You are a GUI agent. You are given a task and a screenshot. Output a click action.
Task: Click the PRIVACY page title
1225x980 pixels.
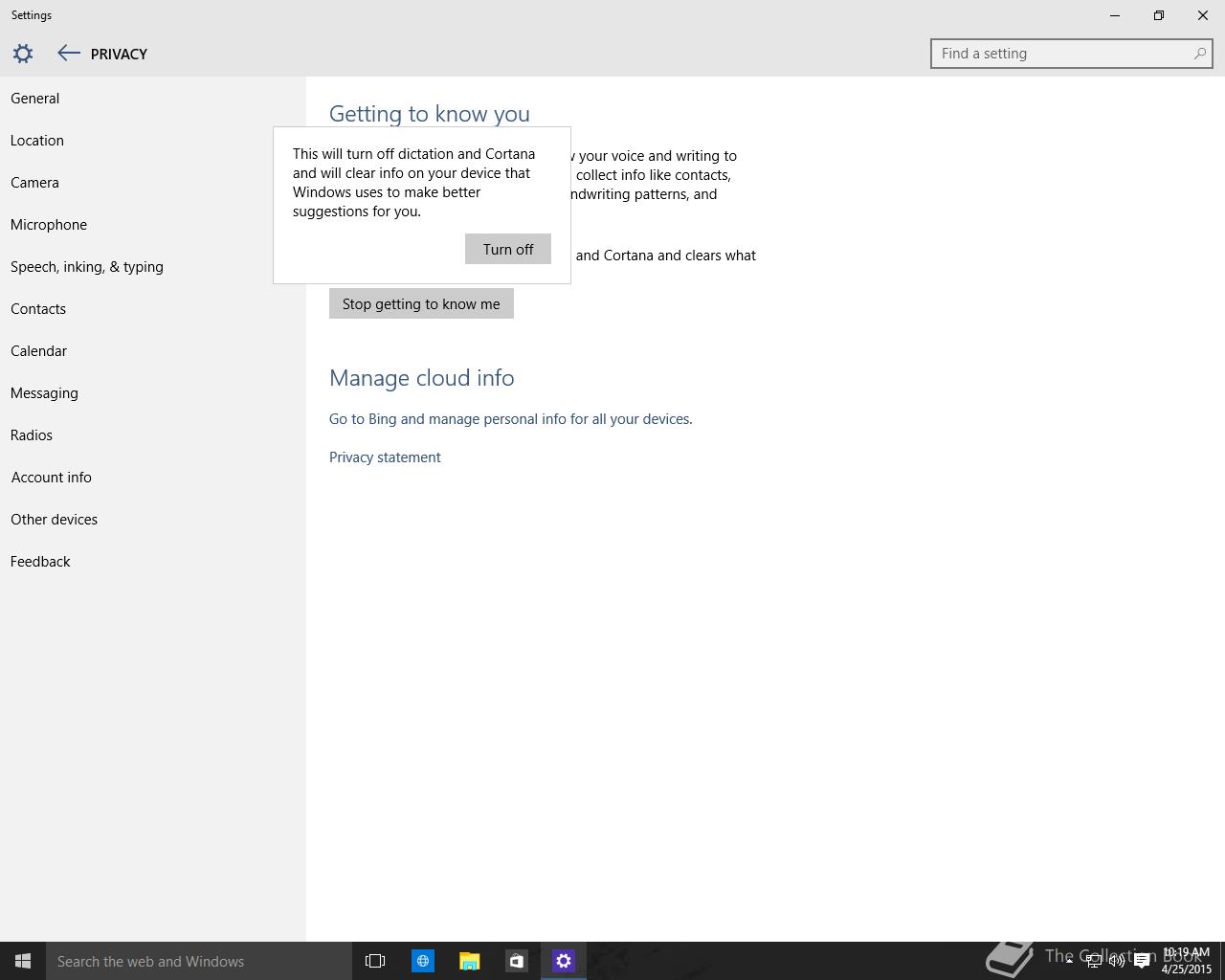[119, 54]
